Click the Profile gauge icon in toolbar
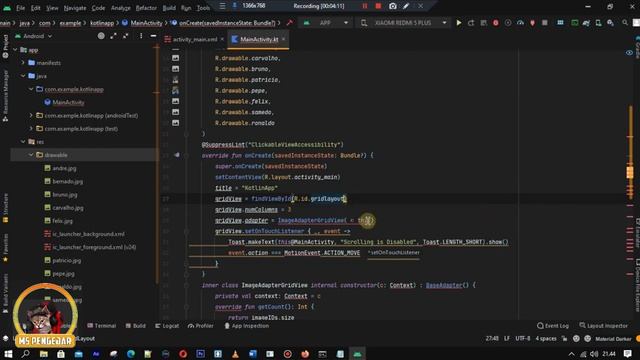This screenshot has height=360, width=640. pos(520,23)
